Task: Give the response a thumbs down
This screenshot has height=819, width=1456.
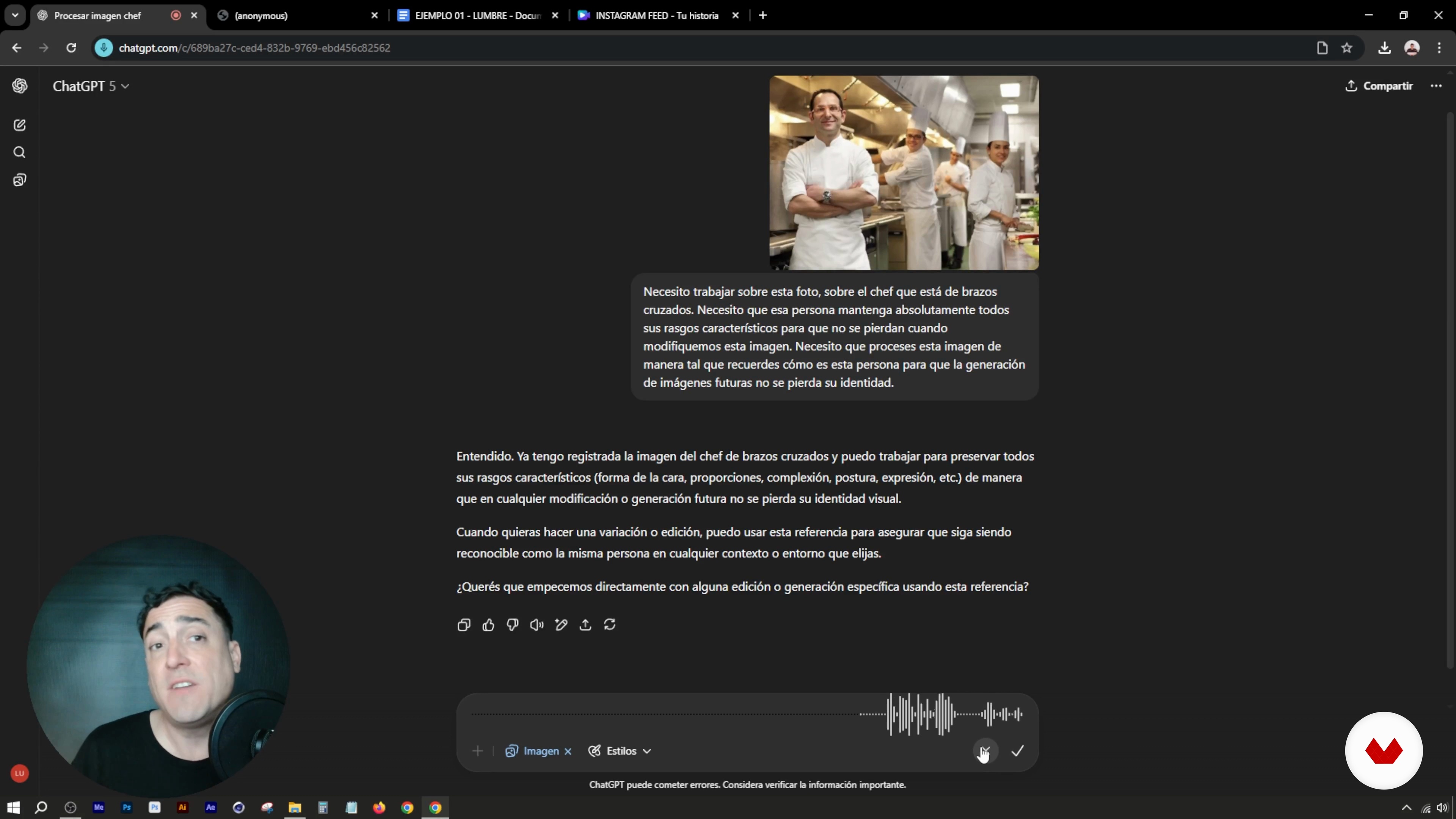Action: pos(513,624)
